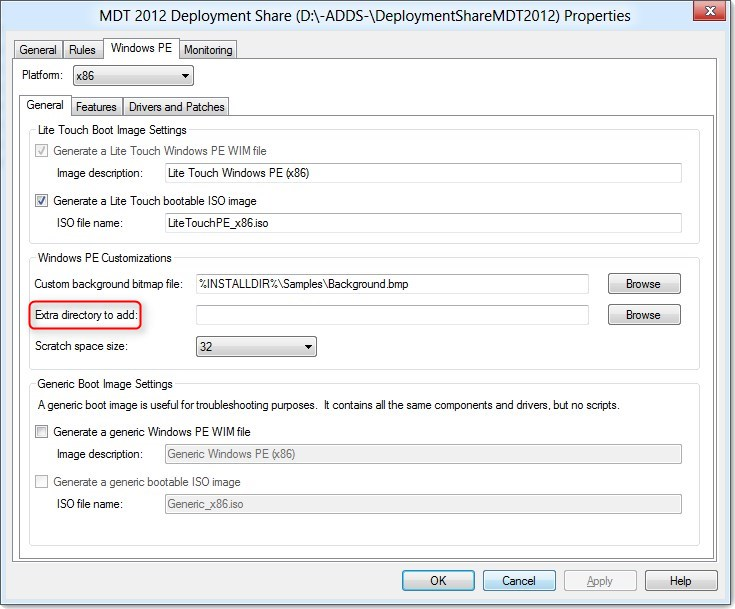The width and height of the screenshot is (735, 609).
Task: Click the Windows PE Customizations heading
Action: [x=105, y=258]
